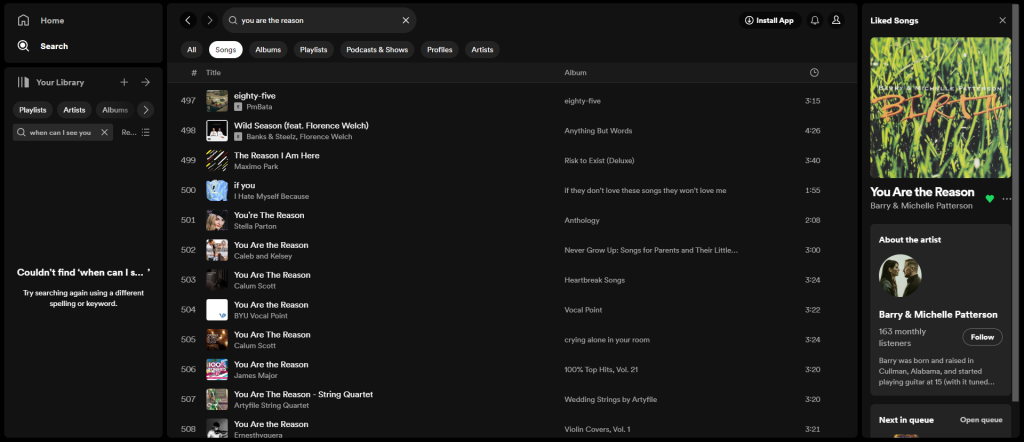
Task: Click the plus icon in Your Library
Action: click(x=124, y=82)
